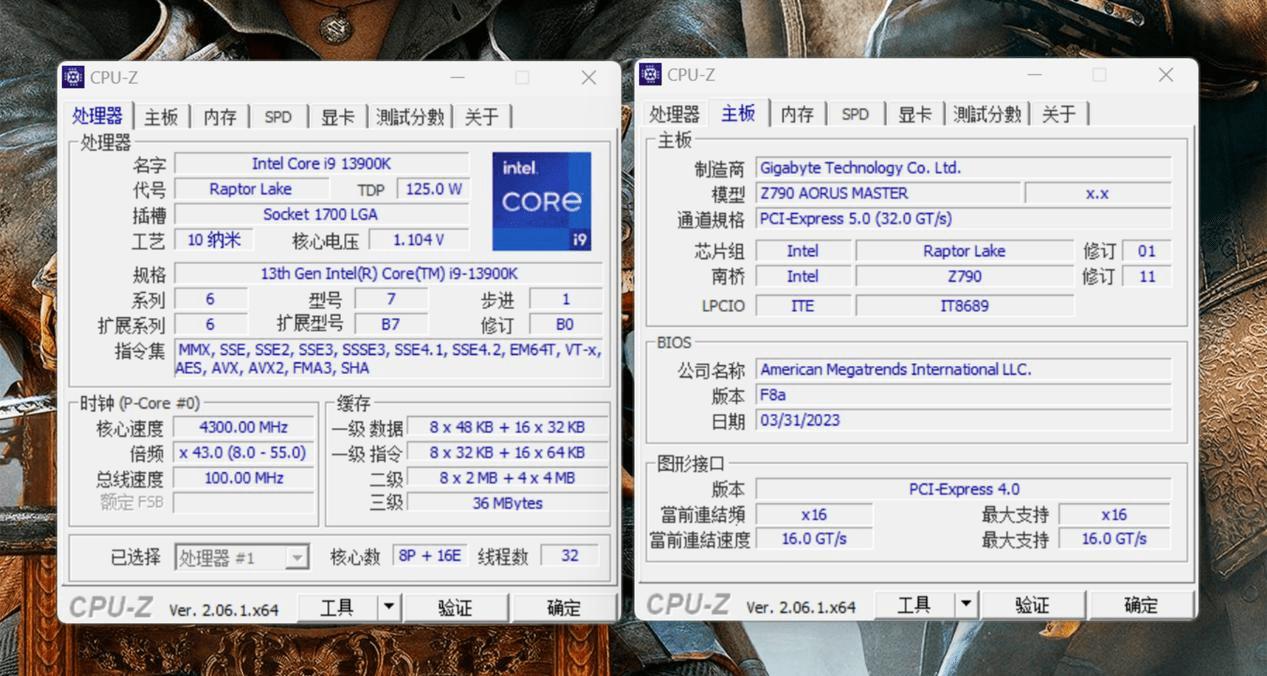Click 工具 button in left CPU-Z window
1267x676 pixels.
337,607
